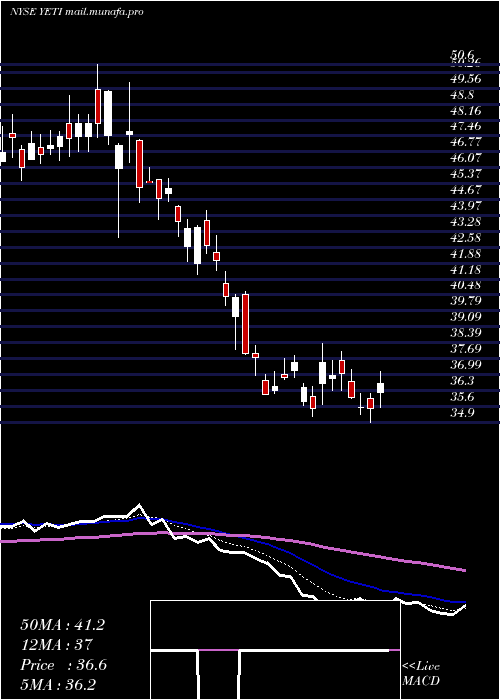Click the 42.58 axis label
The height and width of the screenshot is (700, 500).
click(x=466, y=238)
